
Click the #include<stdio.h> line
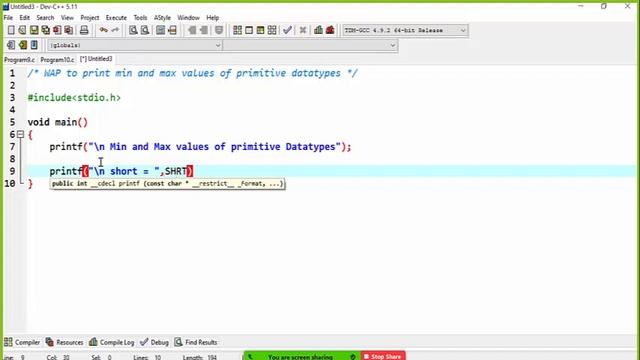(74, 98)
